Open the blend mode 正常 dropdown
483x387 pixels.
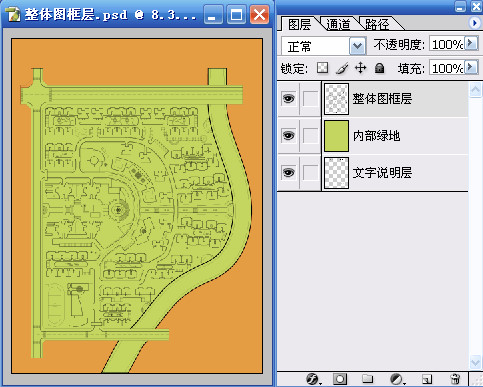tap(357, 46)
